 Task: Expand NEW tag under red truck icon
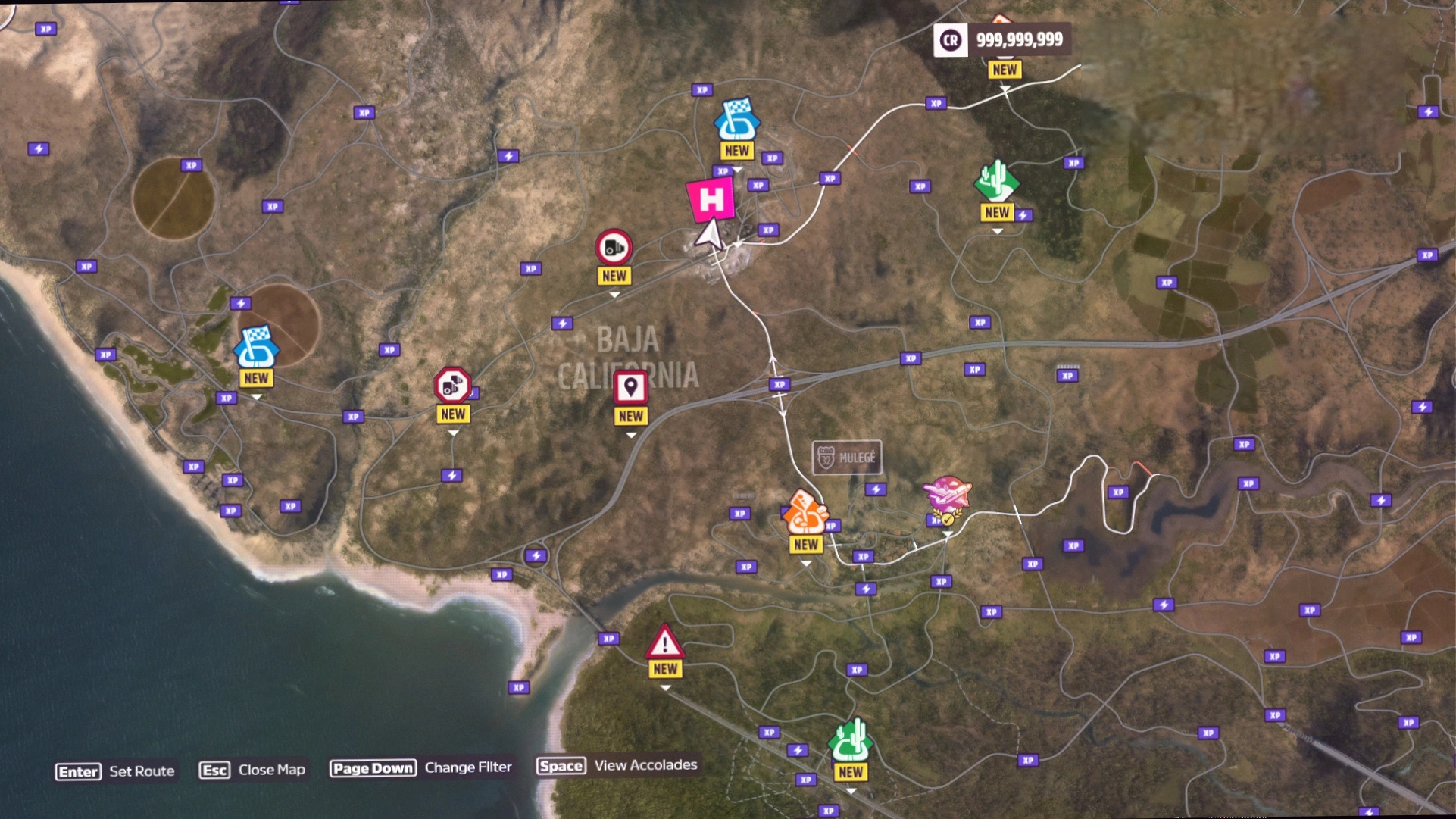614,277
